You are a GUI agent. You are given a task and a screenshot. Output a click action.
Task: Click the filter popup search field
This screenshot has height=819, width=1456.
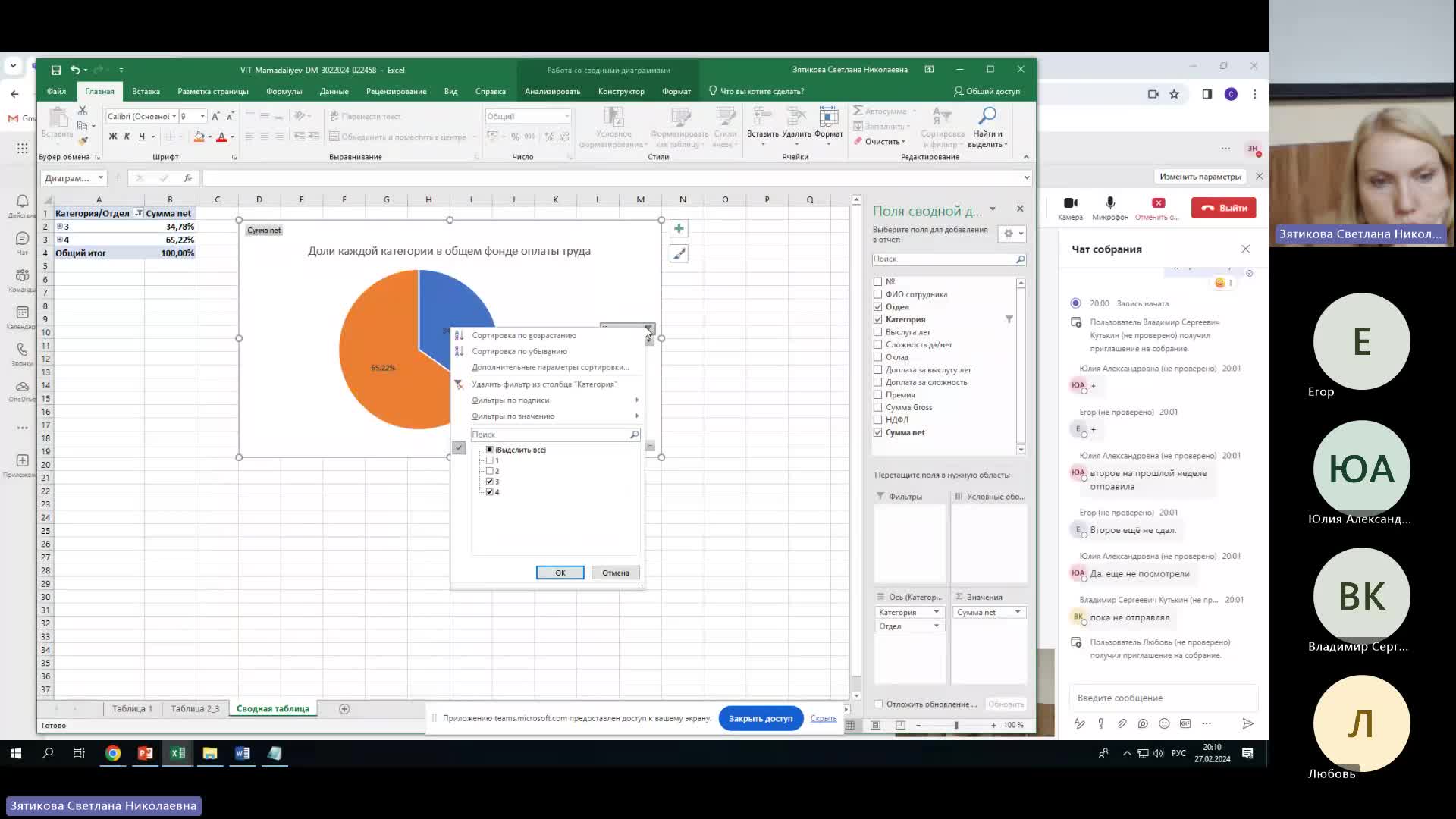555,435
